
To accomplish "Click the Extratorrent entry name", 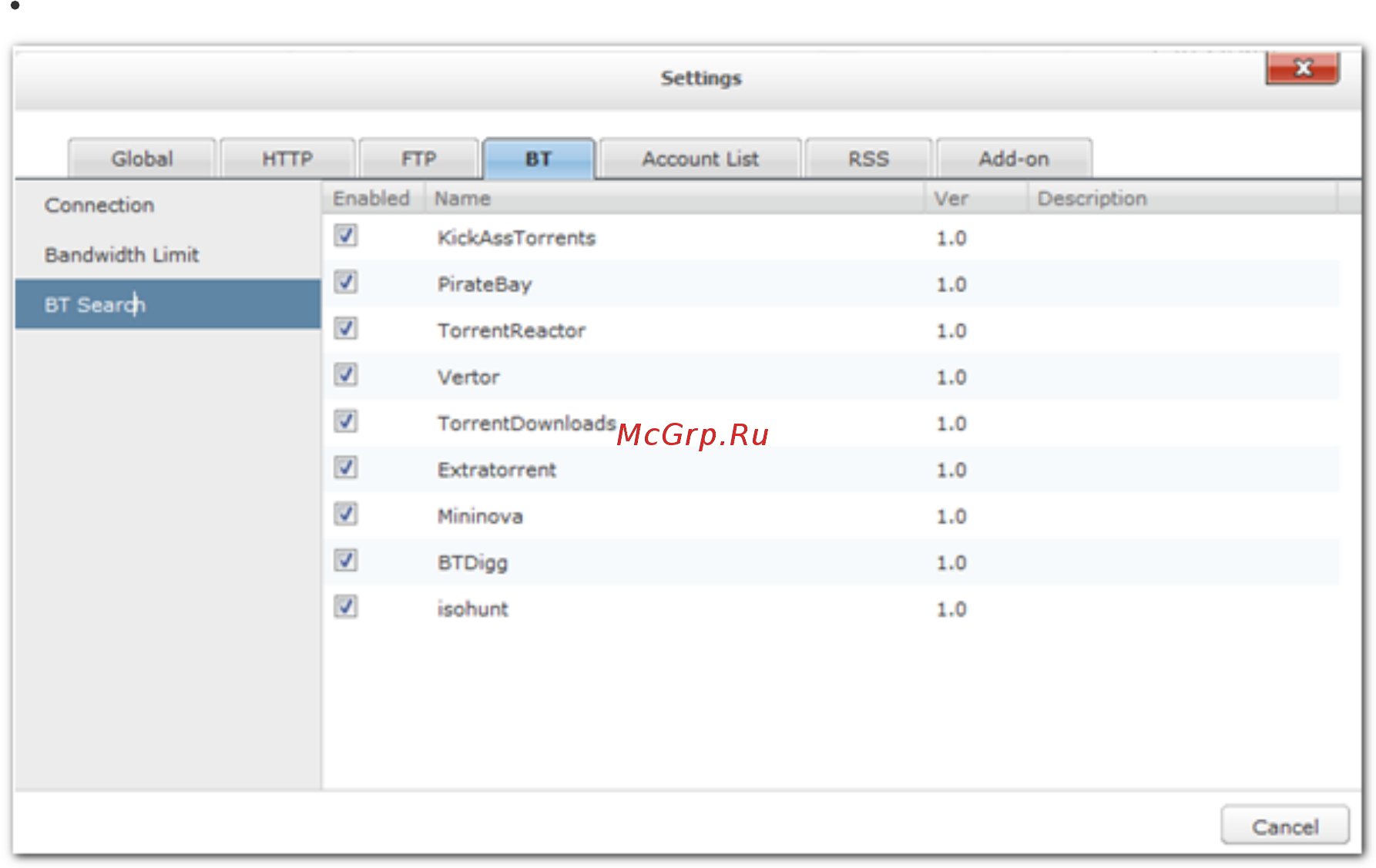I will 497,470.
